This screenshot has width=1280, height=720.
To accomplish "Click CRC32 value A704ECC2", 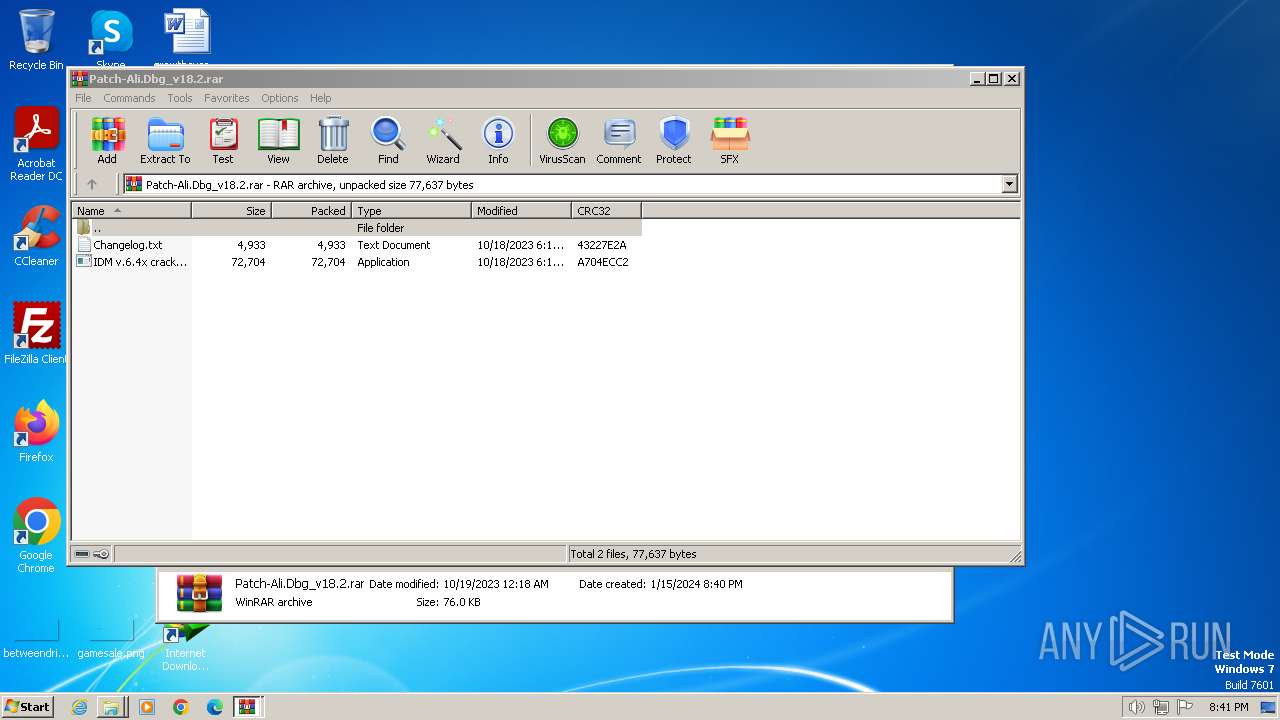I will point(603,262).
